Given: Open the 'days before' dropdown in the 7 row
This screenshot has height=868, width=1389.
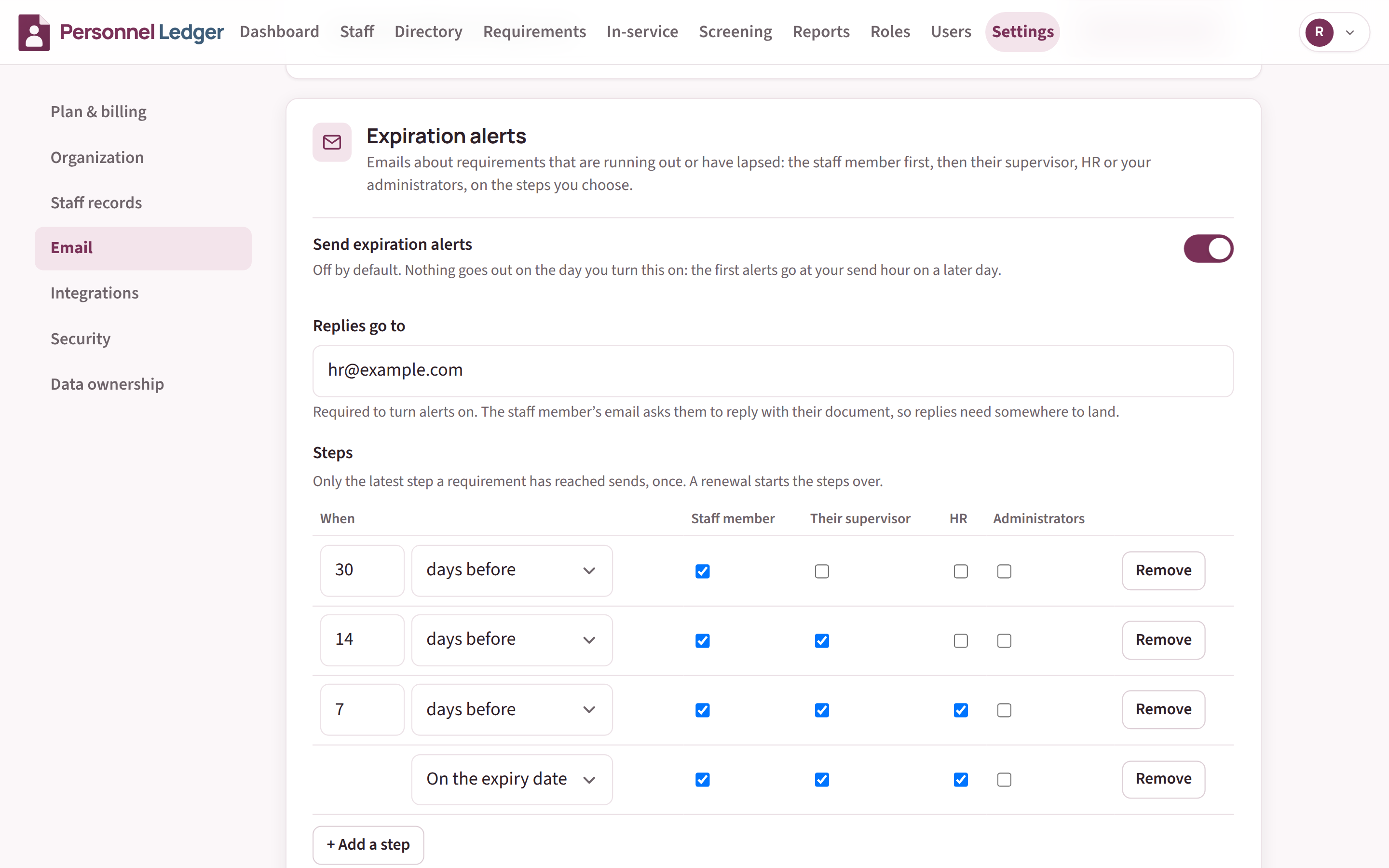Looking at the screenshot, I should (512, 709).
